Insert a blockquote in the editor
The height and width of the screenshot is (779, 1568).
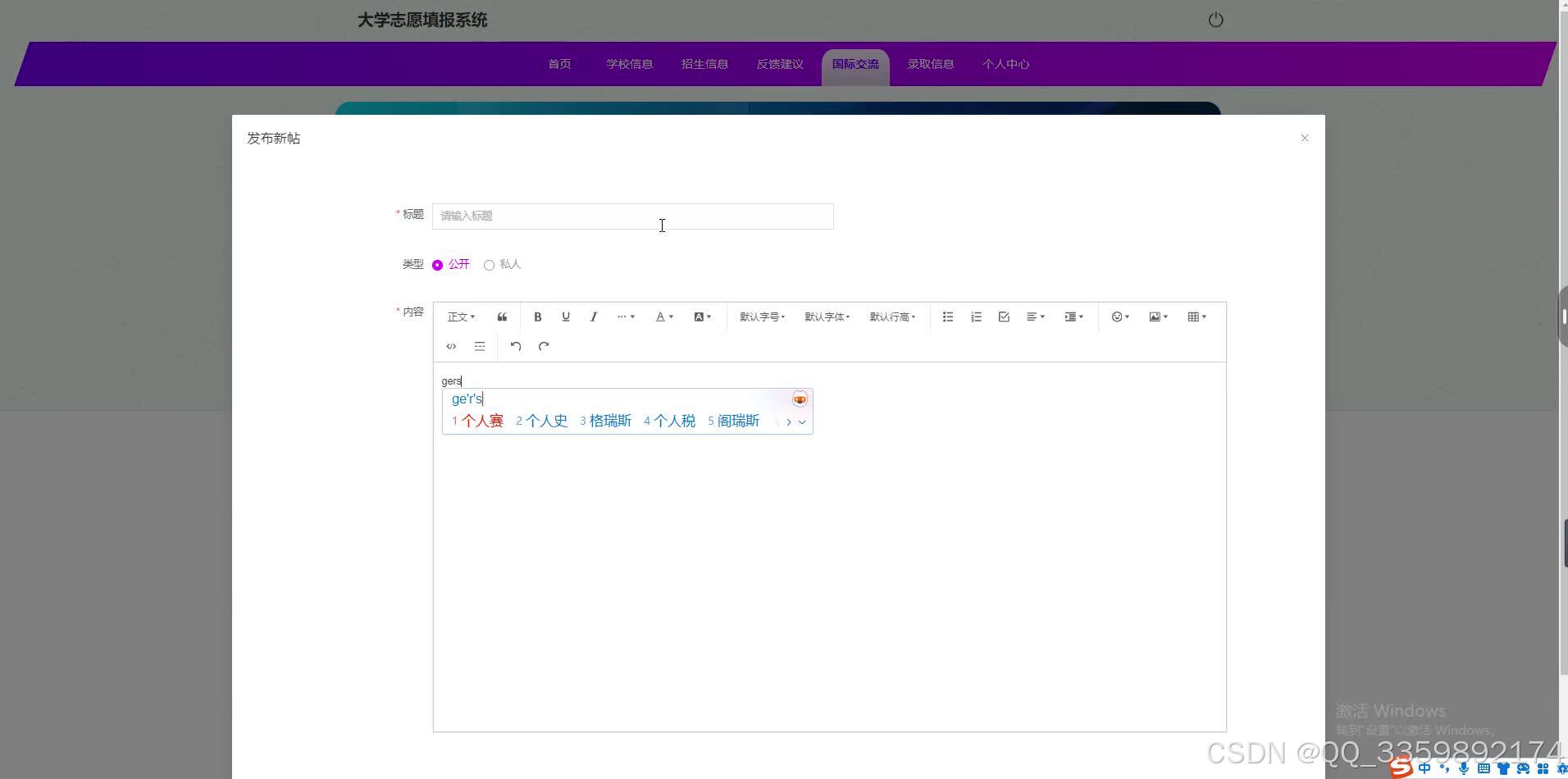click(502, 317)
